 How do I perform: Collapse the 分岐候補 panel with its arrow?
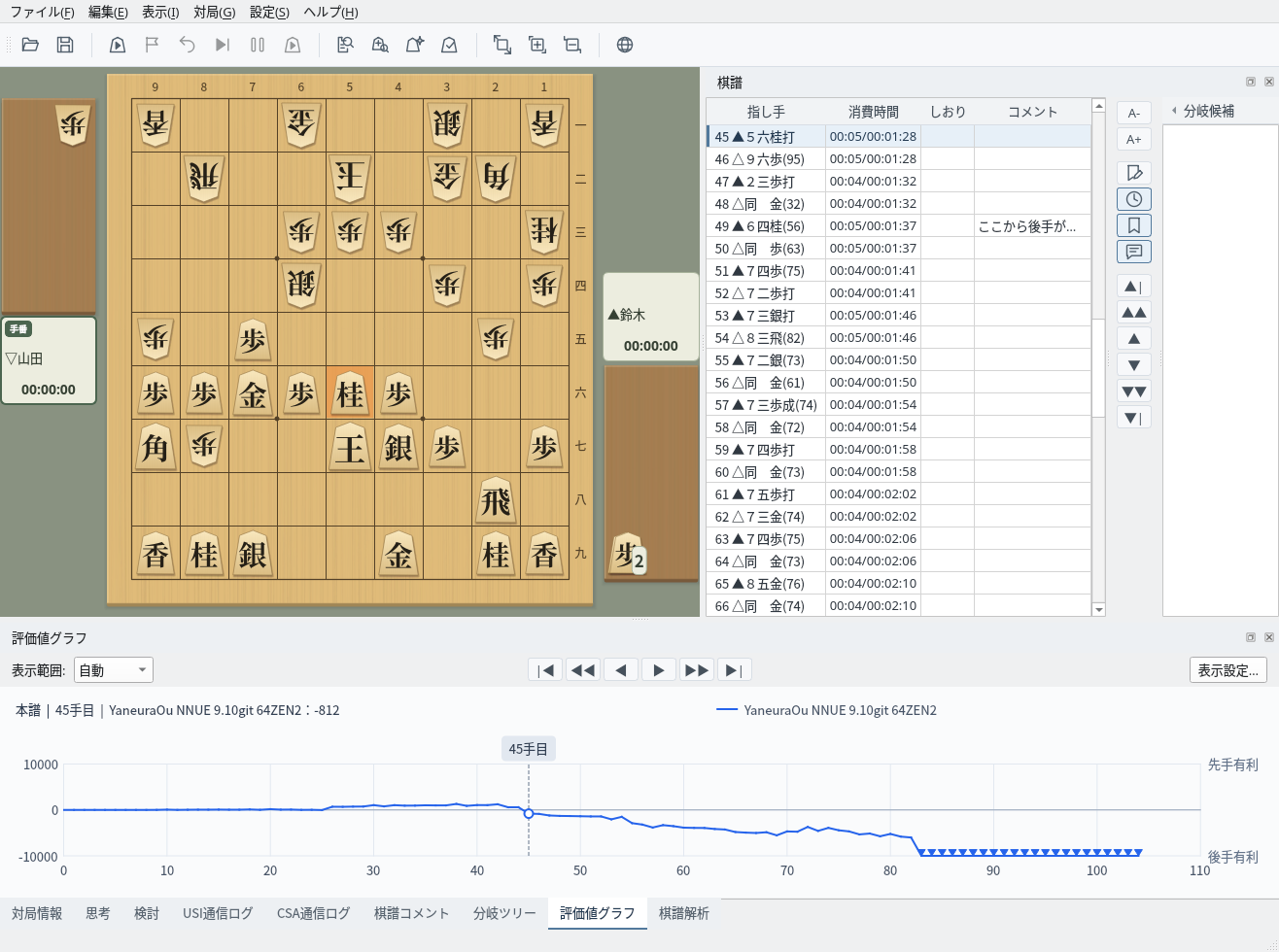coord(1174,111)
